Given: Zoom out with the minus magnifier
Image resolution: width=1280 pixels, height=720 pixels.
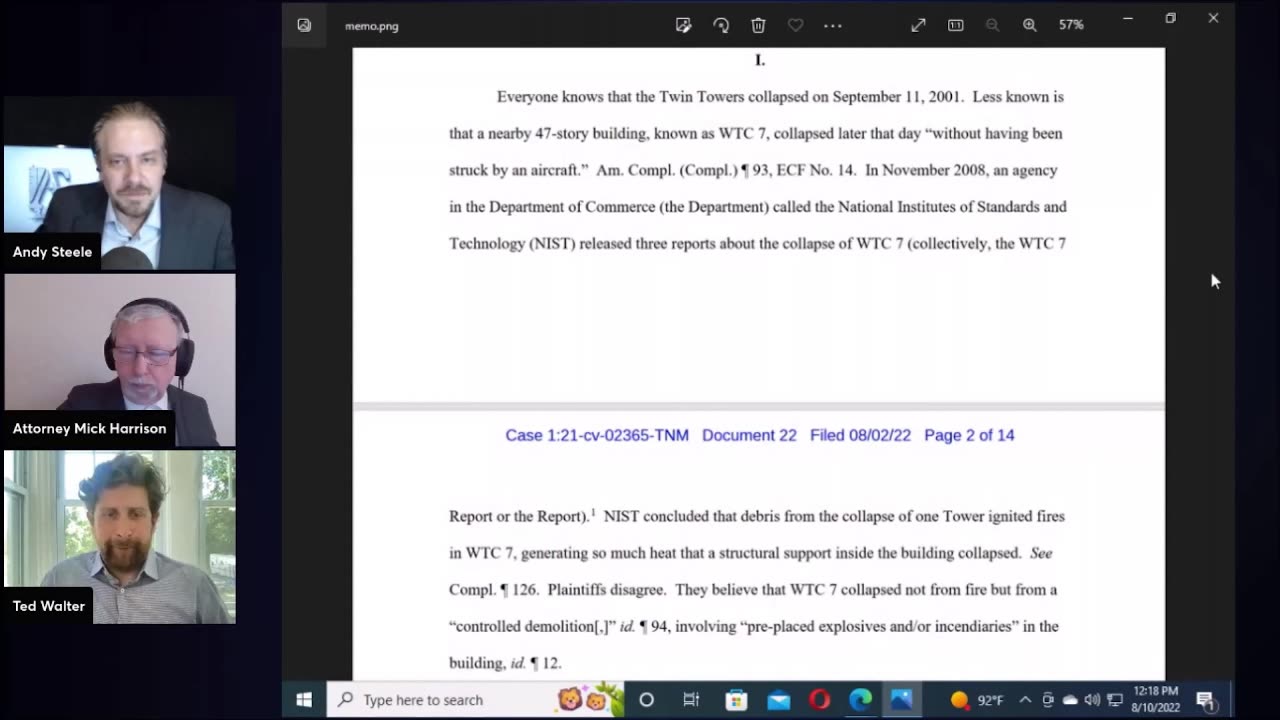Looking at the screenshot, I should click(992, 25).
